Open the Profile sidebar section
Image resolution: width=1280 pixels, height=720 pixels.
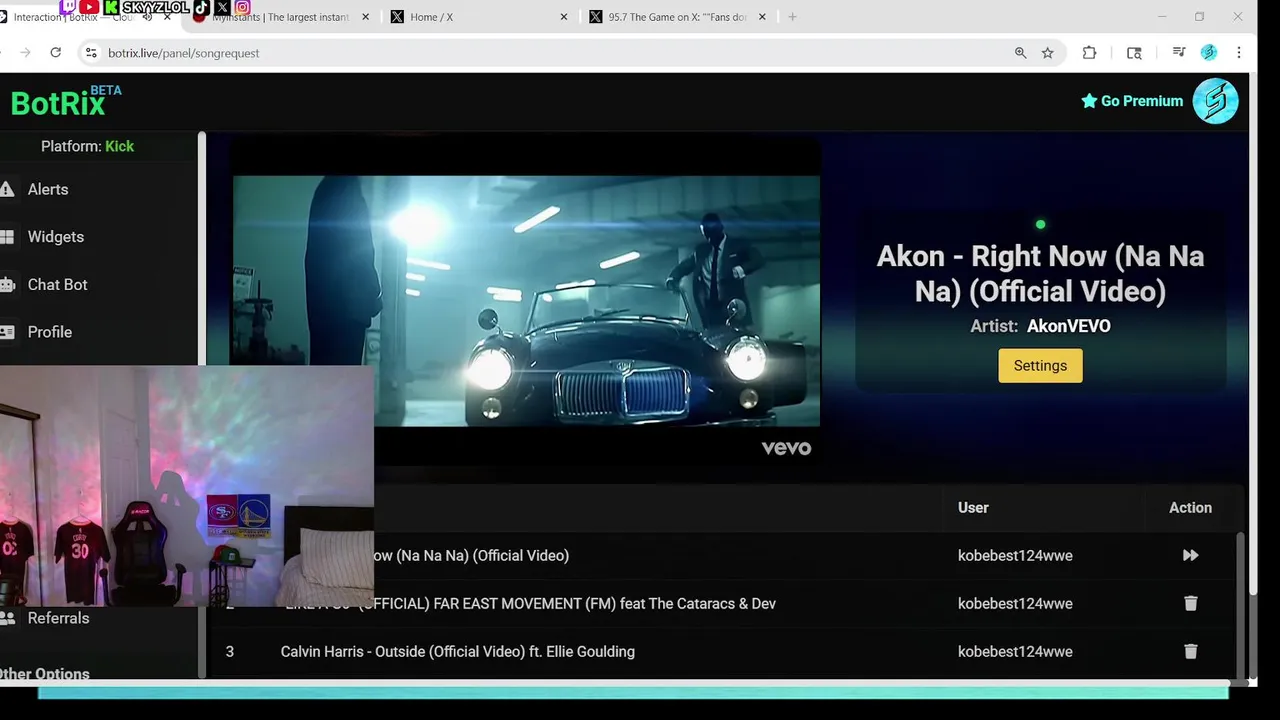click(49, 332)
